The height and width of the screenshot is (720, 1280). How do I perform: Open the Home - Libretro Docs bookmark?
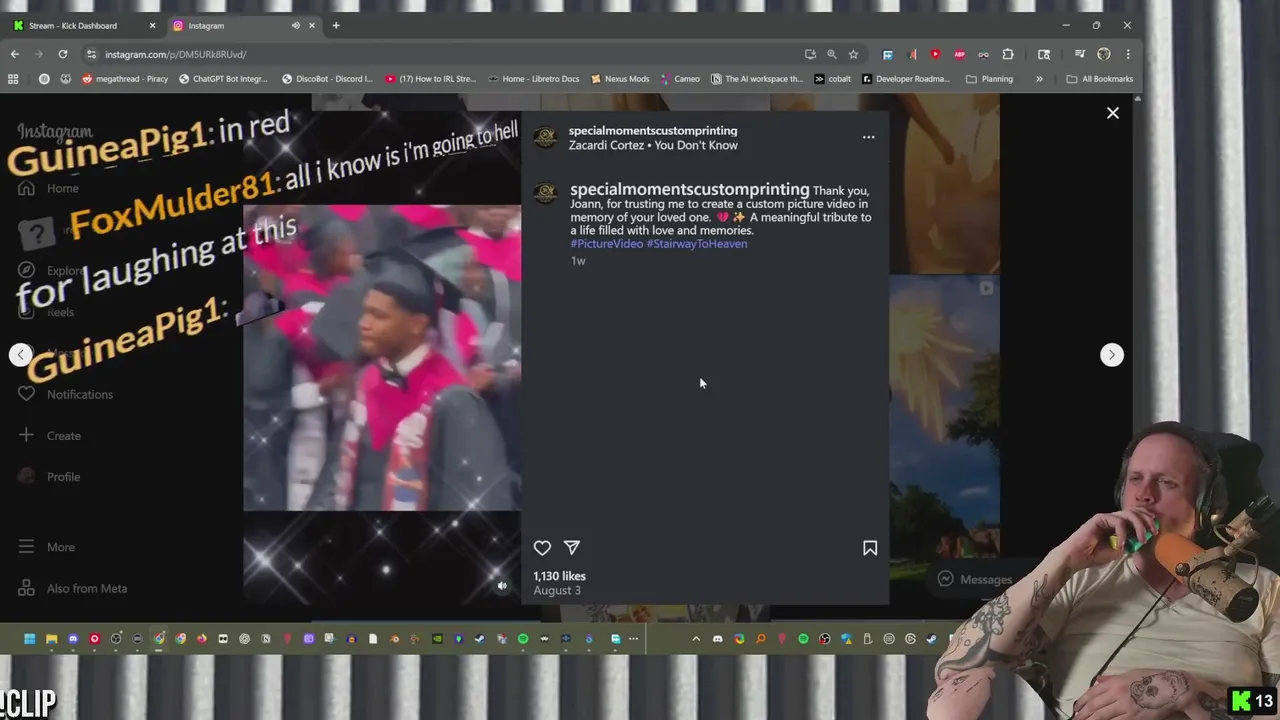click(x=533, y=79)
